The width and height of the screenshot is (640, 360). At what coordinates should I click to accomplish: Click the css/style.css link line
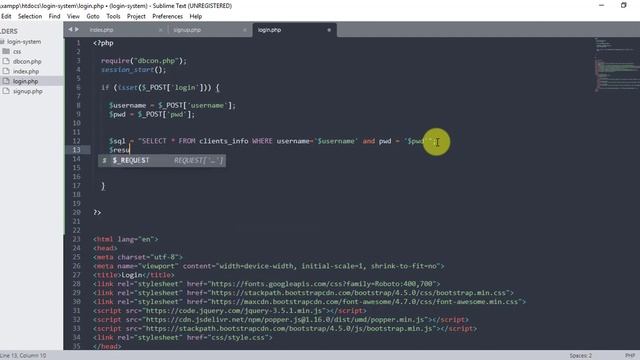(x=182, y=338)
